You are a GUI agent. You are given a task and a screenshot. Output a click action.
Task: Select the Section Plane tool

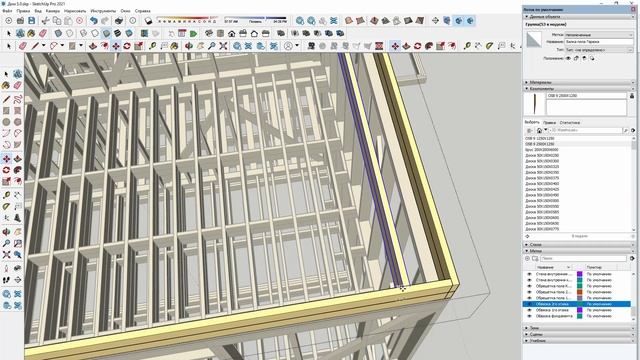coord(18,280)
